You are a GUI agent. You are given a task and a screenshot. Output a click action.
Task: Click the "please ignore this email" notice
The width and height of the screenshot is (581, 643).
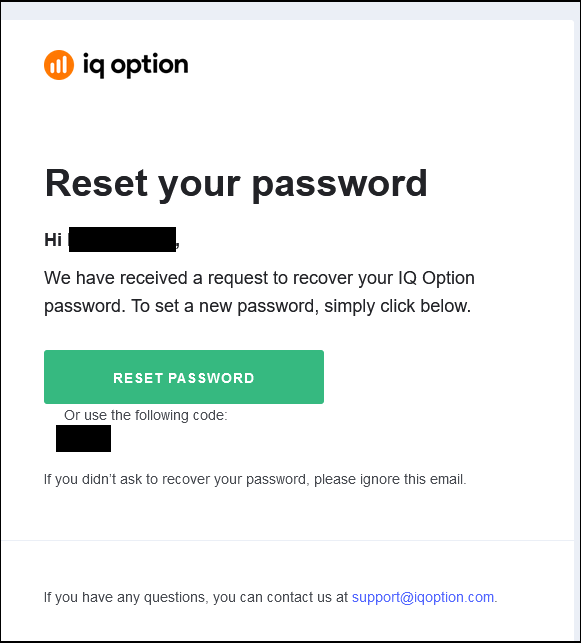(x=390, y=479)
